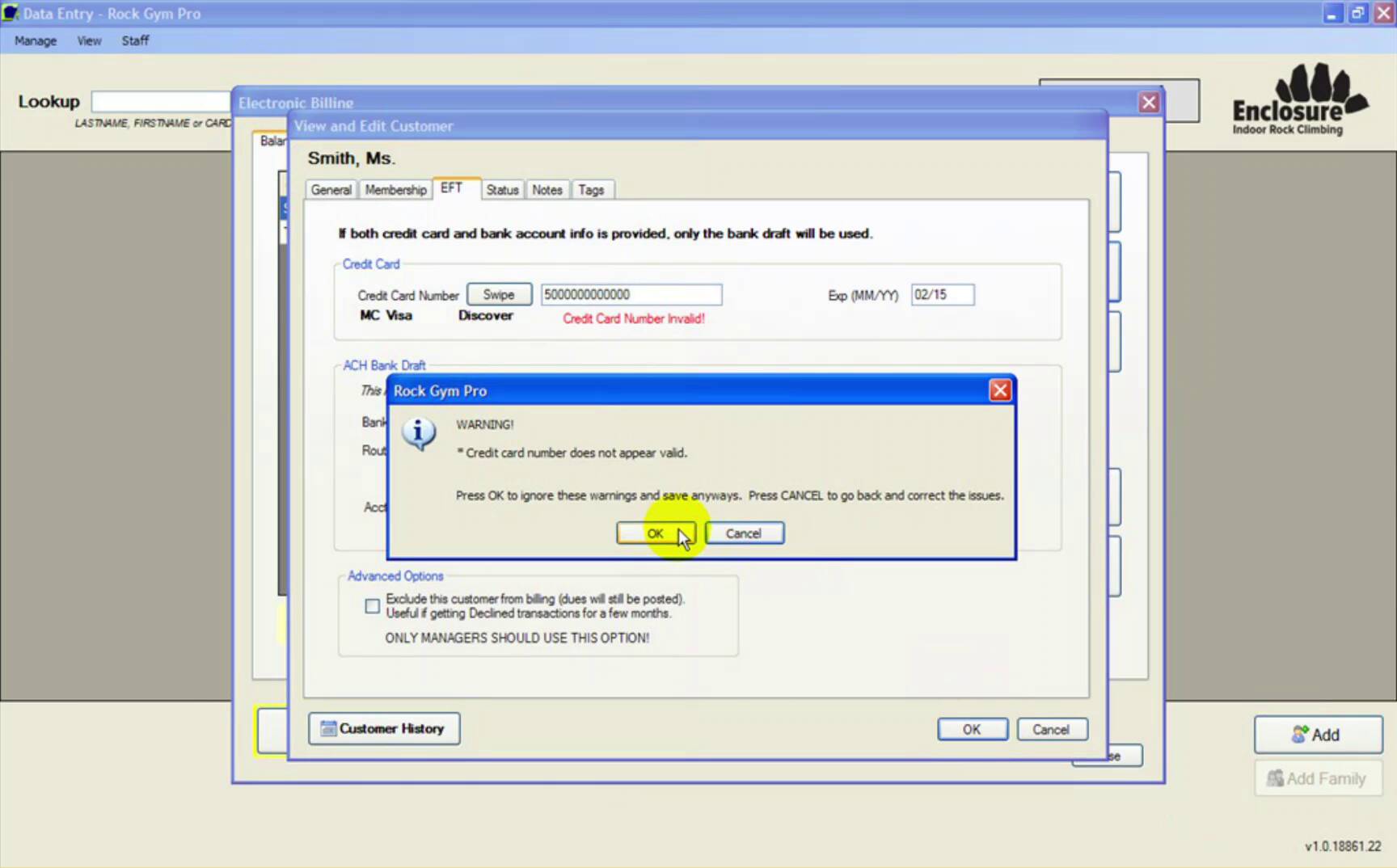Click the Smith, Ms. customer name
The height and width of the screenshot is (868, 1397).
tap(351, 158)
